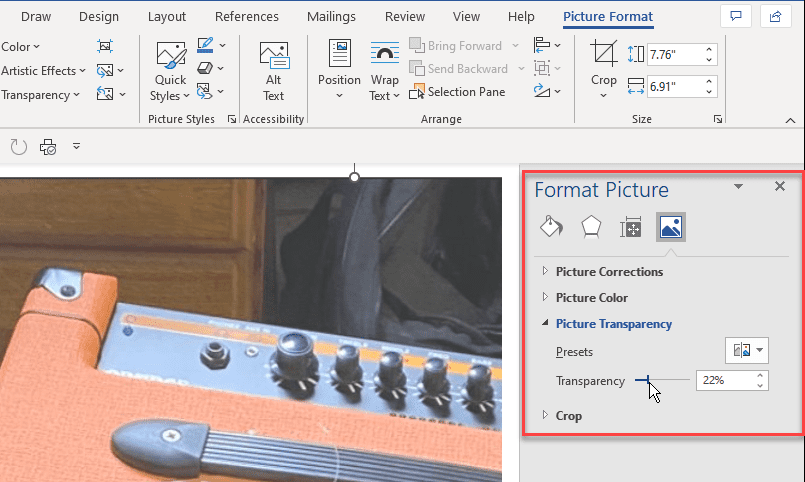Expand the Picture Color section

click(591, 298)
